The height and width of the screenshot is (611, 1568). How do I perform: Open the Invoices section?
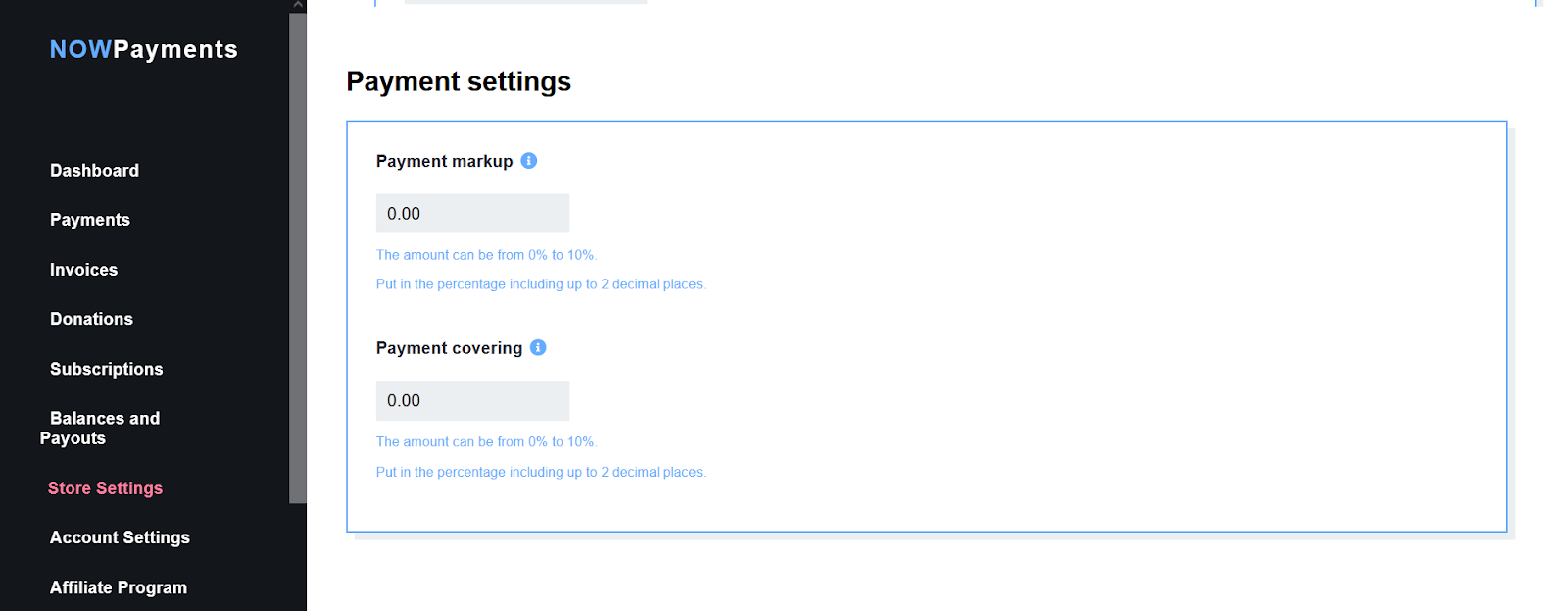pos(83,270)
